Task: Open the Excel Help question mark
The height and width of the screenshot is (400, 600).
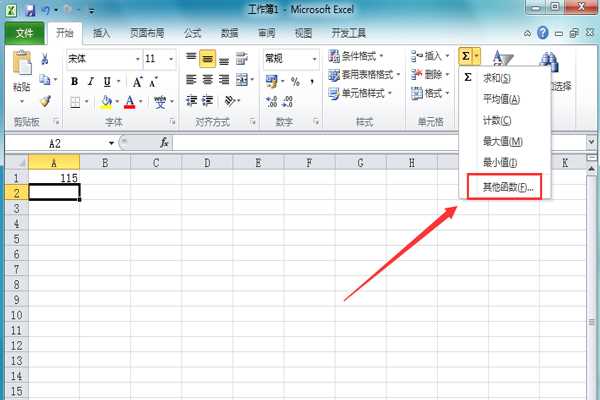Action: (x=543, y=33)
